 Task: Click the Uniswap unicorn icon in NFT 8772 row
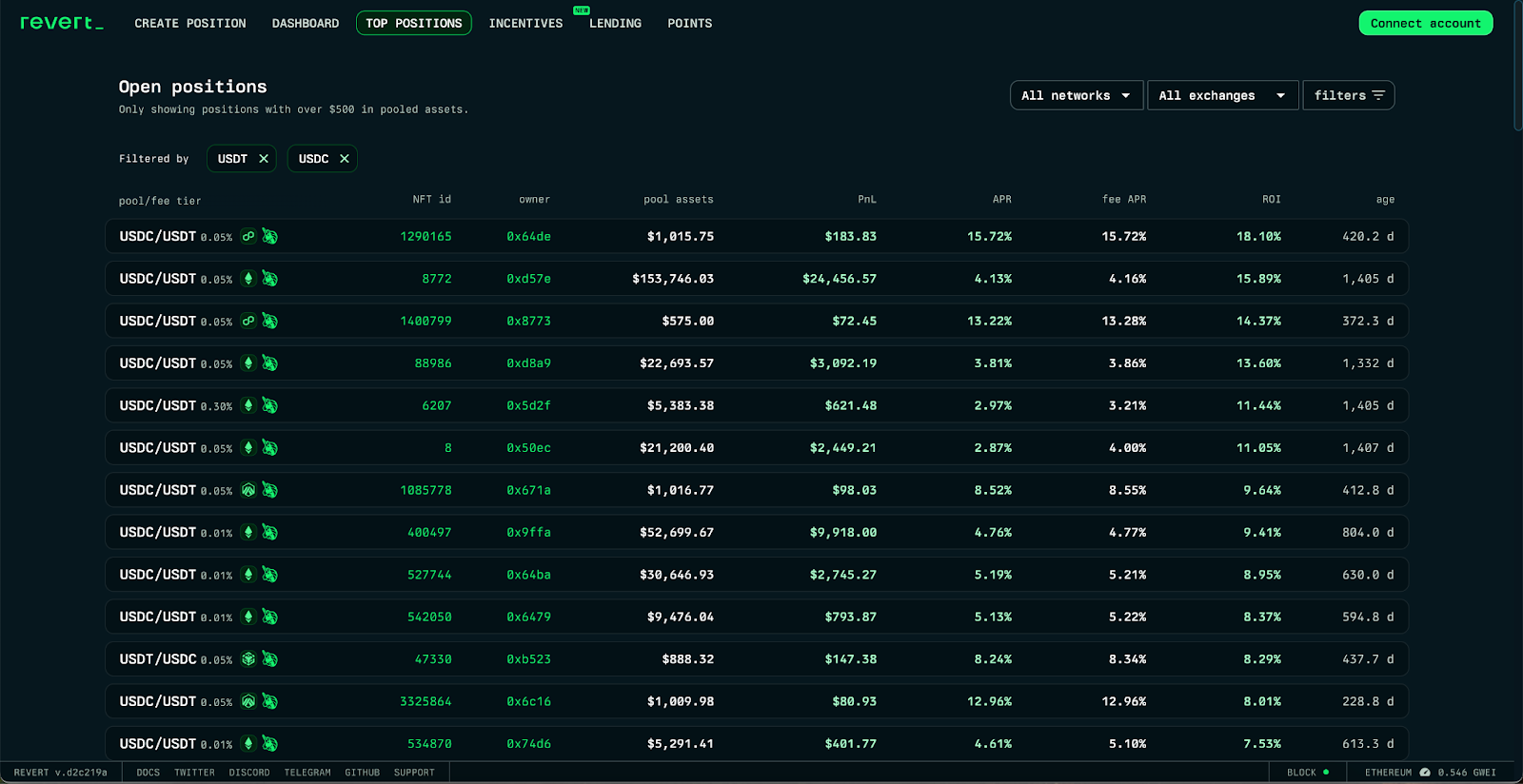point(270,279)
